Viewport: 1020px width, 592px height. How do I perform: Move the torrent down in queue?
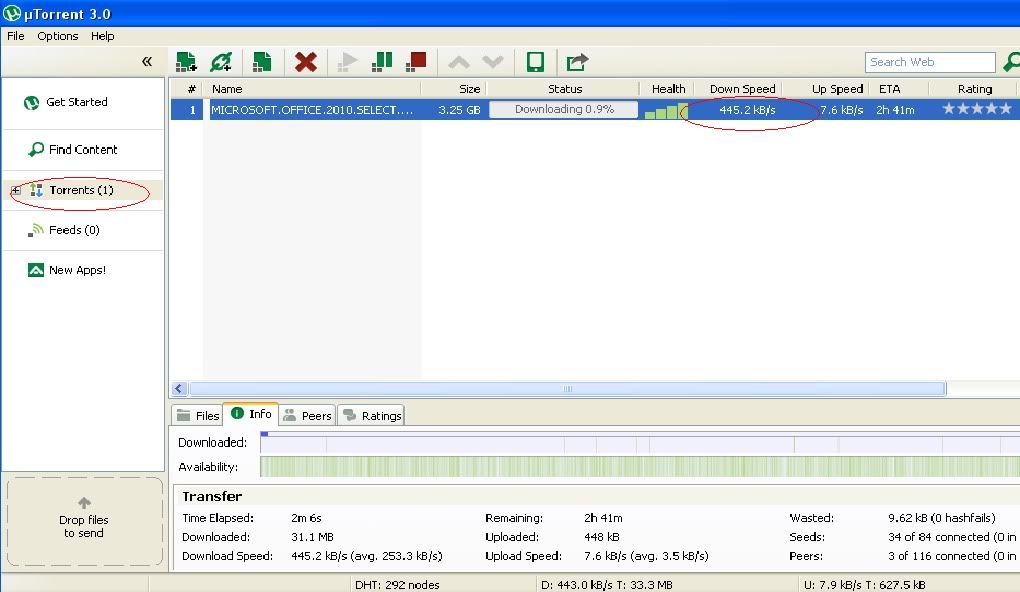(x=492, y=62)
